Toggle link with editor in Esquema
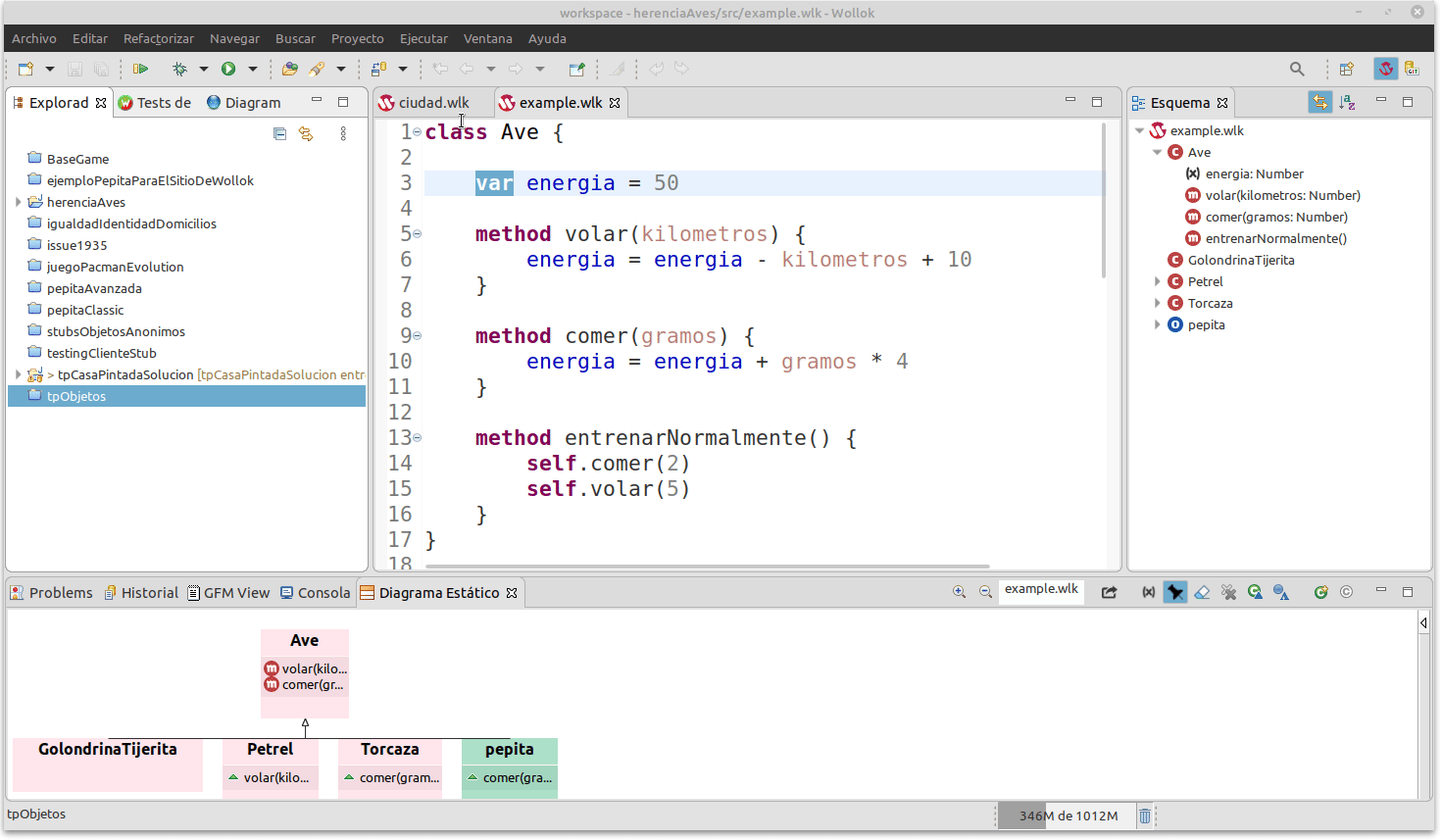This screenshot has width=1442, height=840. point(1319,102)
